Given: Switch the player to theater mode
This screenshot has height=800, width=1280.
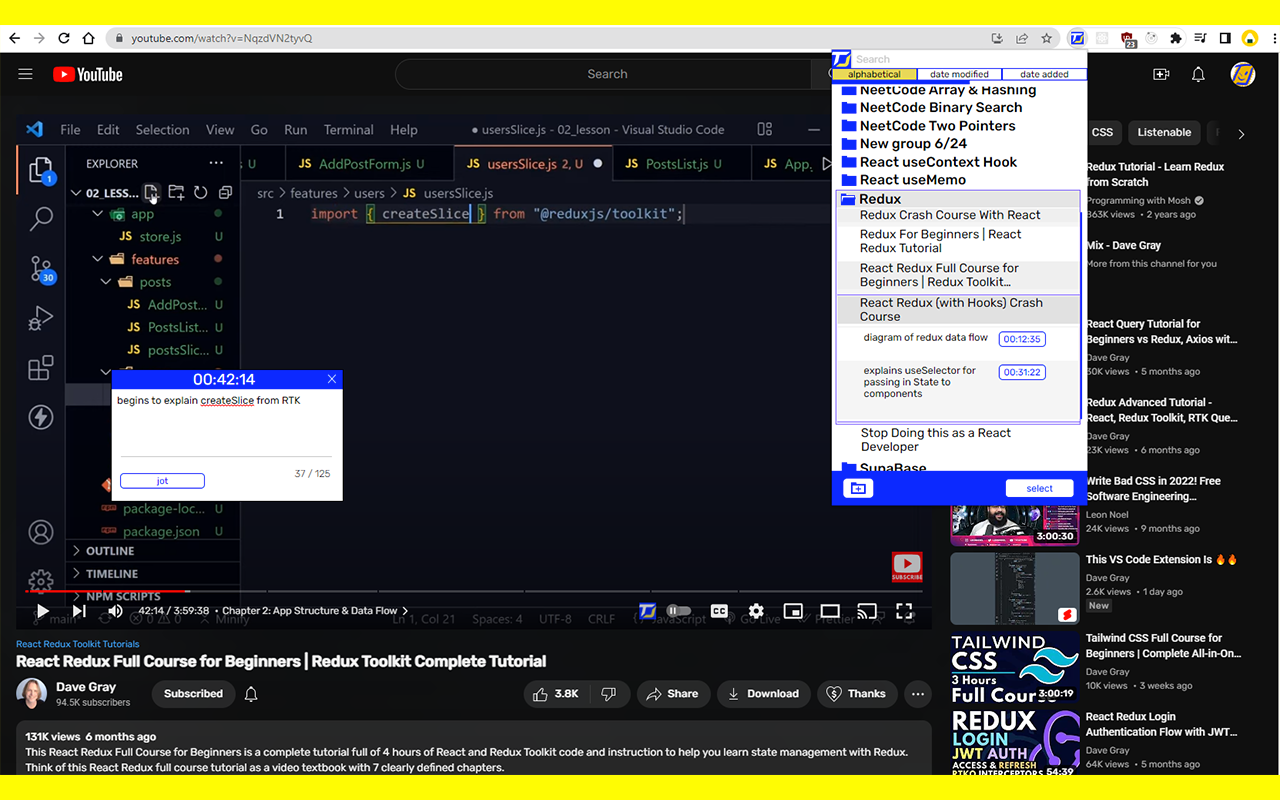Looking at the screenshot, I should pos(830,611).
